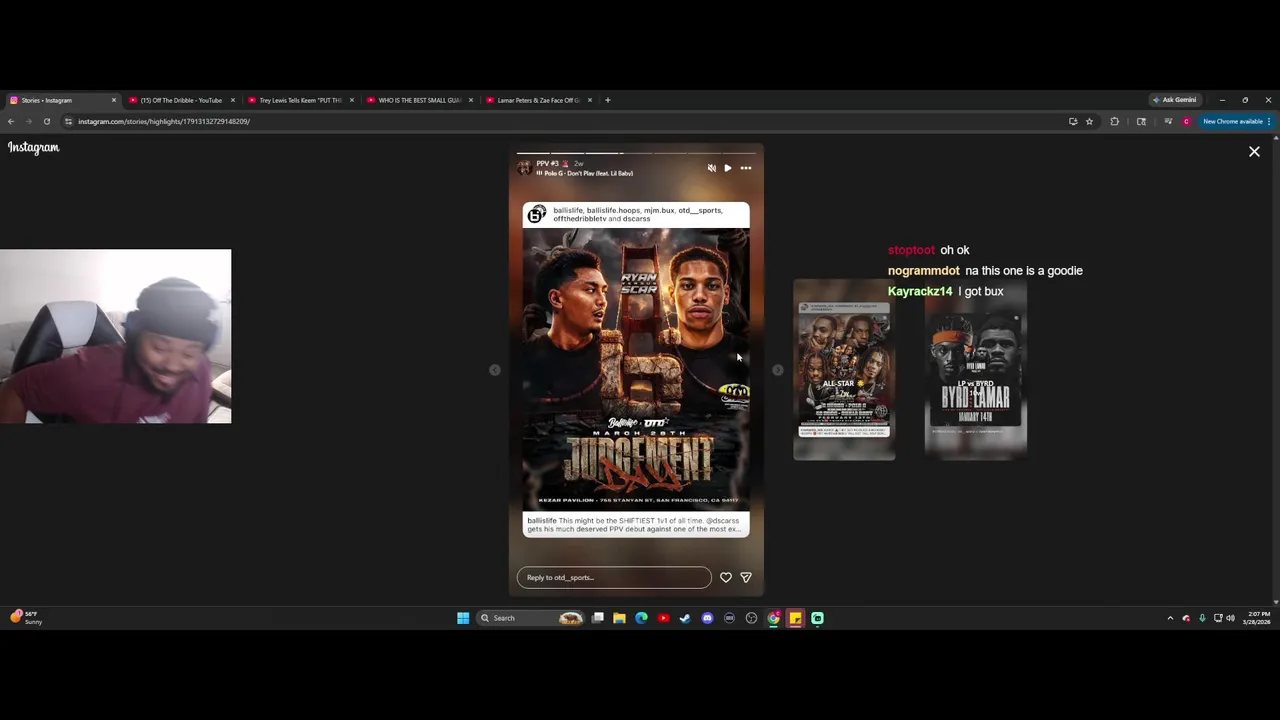This screenshot has height=720, width=1280.
Task: Switch to the Off The Dribble YouTube tab
Action: (x=181, y=100)
